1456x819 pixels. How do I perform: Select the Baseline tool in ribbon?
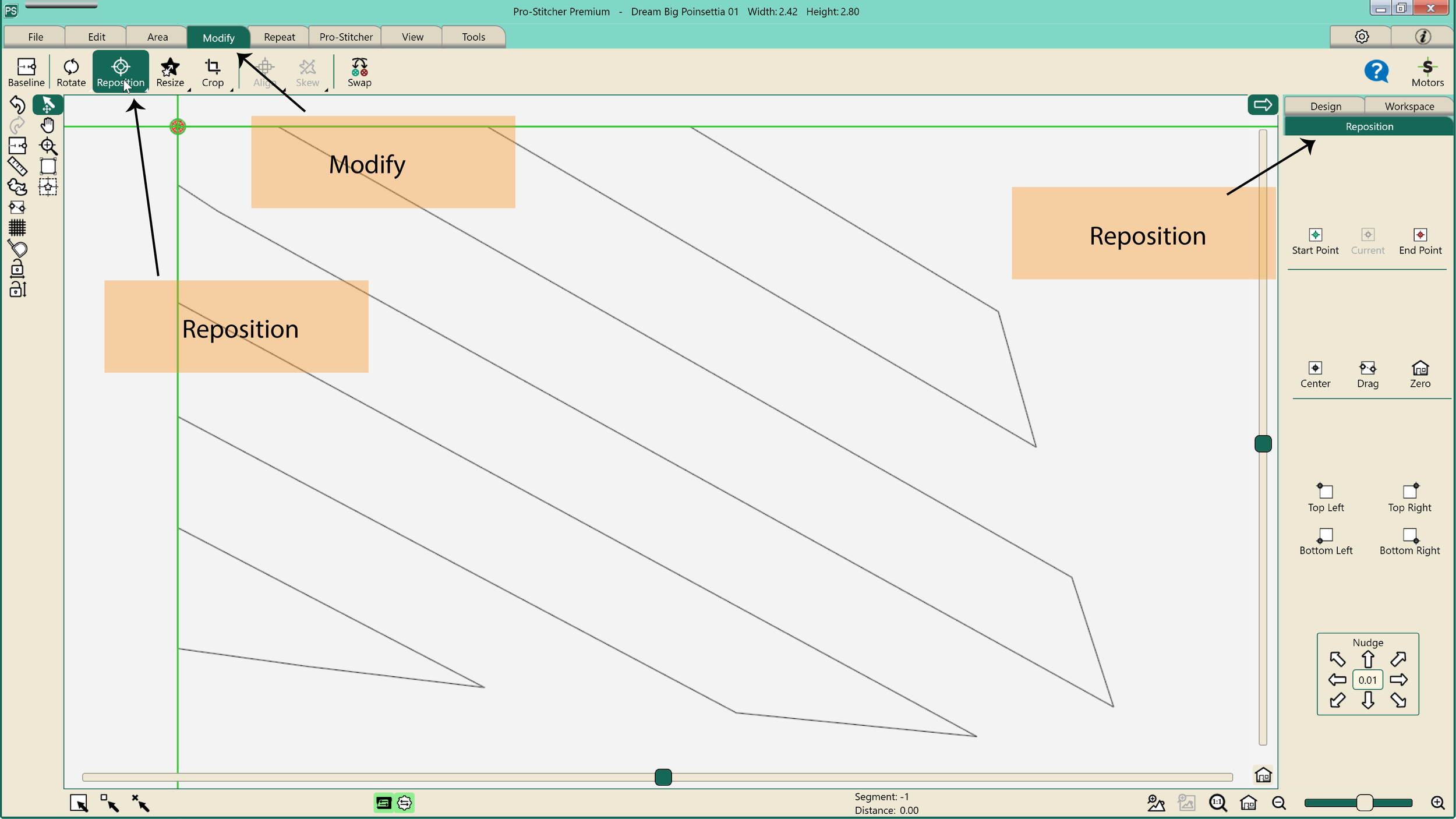26,72
